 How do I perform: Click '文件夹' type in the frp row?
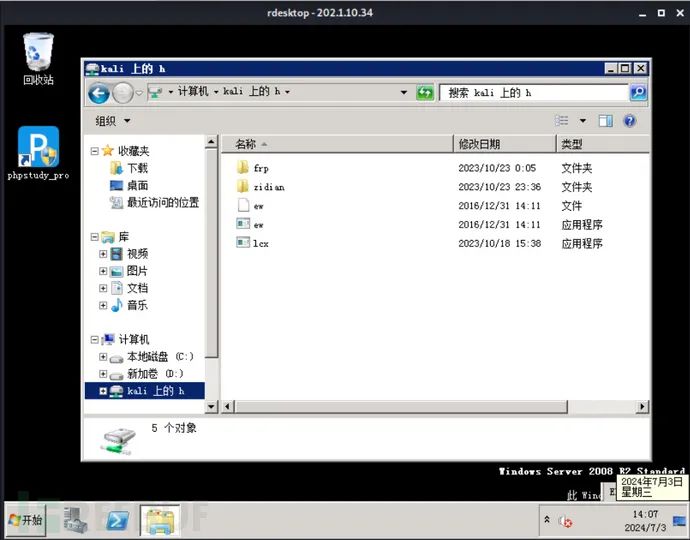pyautogui.click(x=576, y=168)
